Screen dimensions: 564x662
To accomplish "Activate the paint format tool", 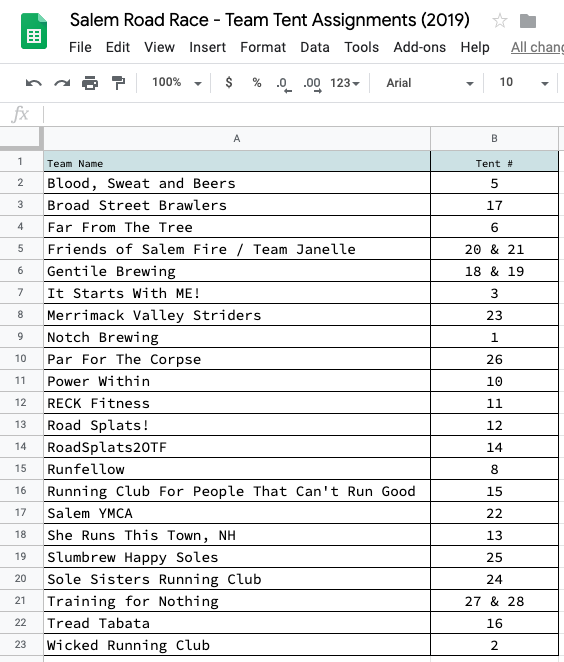I will pyautogui.click(x=118, y=83).
